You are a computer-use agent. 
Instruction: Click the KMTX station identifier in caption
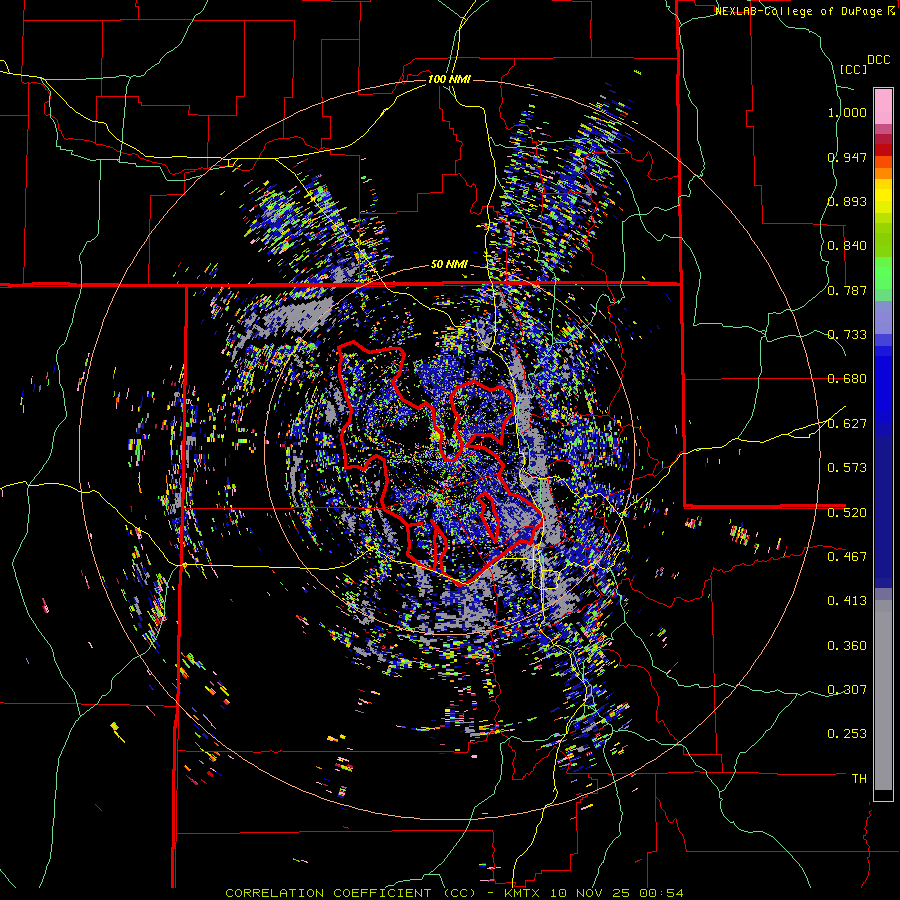[523, 893]
